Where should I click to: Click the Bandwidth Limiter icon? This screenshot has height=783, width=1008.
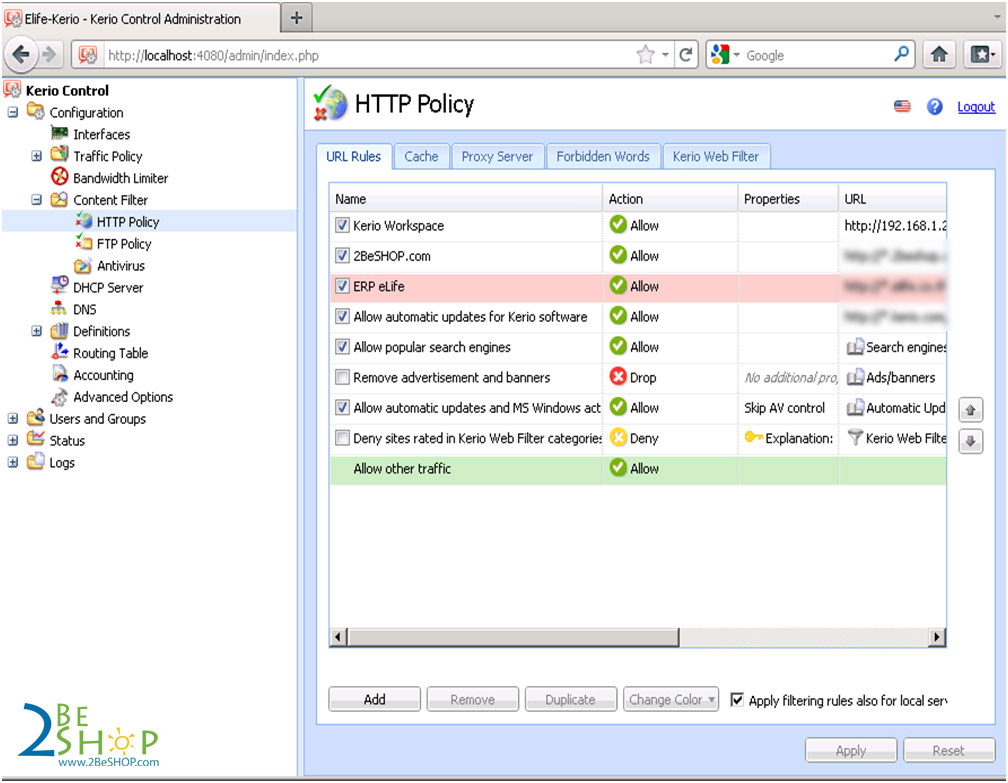59,176
